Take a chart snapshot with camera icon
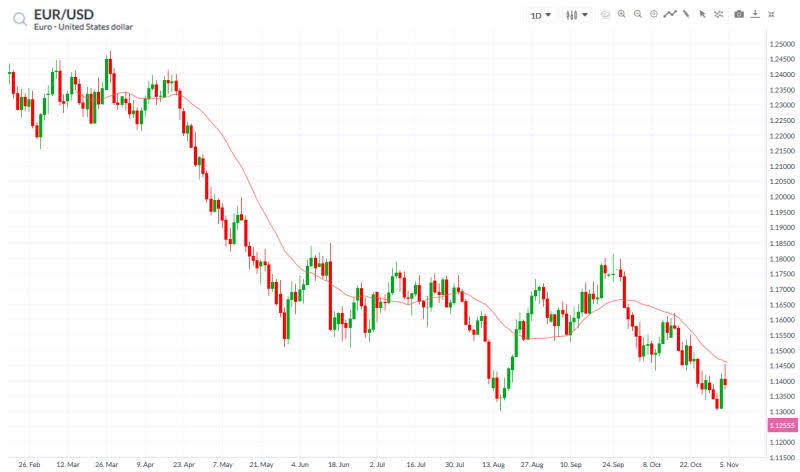This screenshot has height=472, width=800. tap(739, 15)
